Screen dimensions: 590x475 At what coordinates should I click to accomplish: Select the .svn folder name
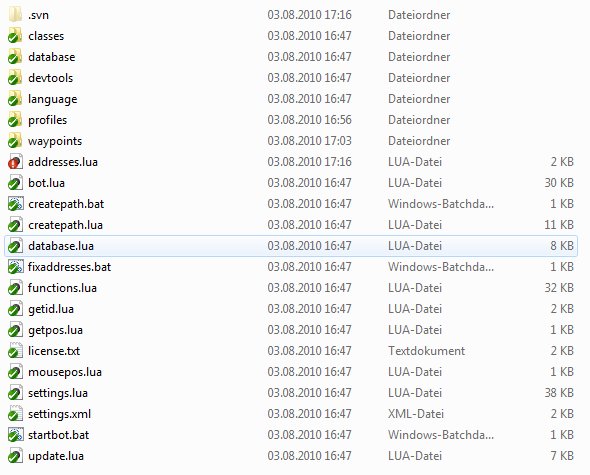click(x=38, y=15)
